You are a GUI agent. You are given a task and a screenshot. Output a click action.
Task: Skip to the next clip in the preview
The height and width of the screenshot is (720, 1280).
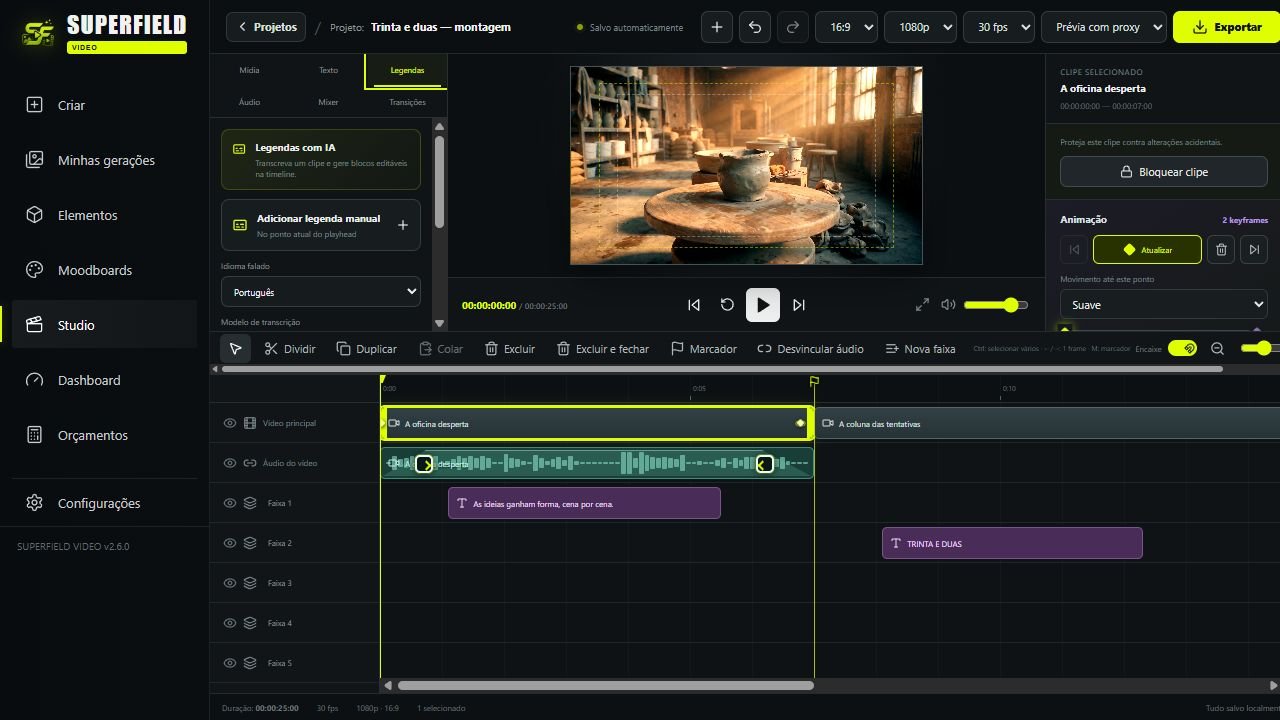pos(799,305)
